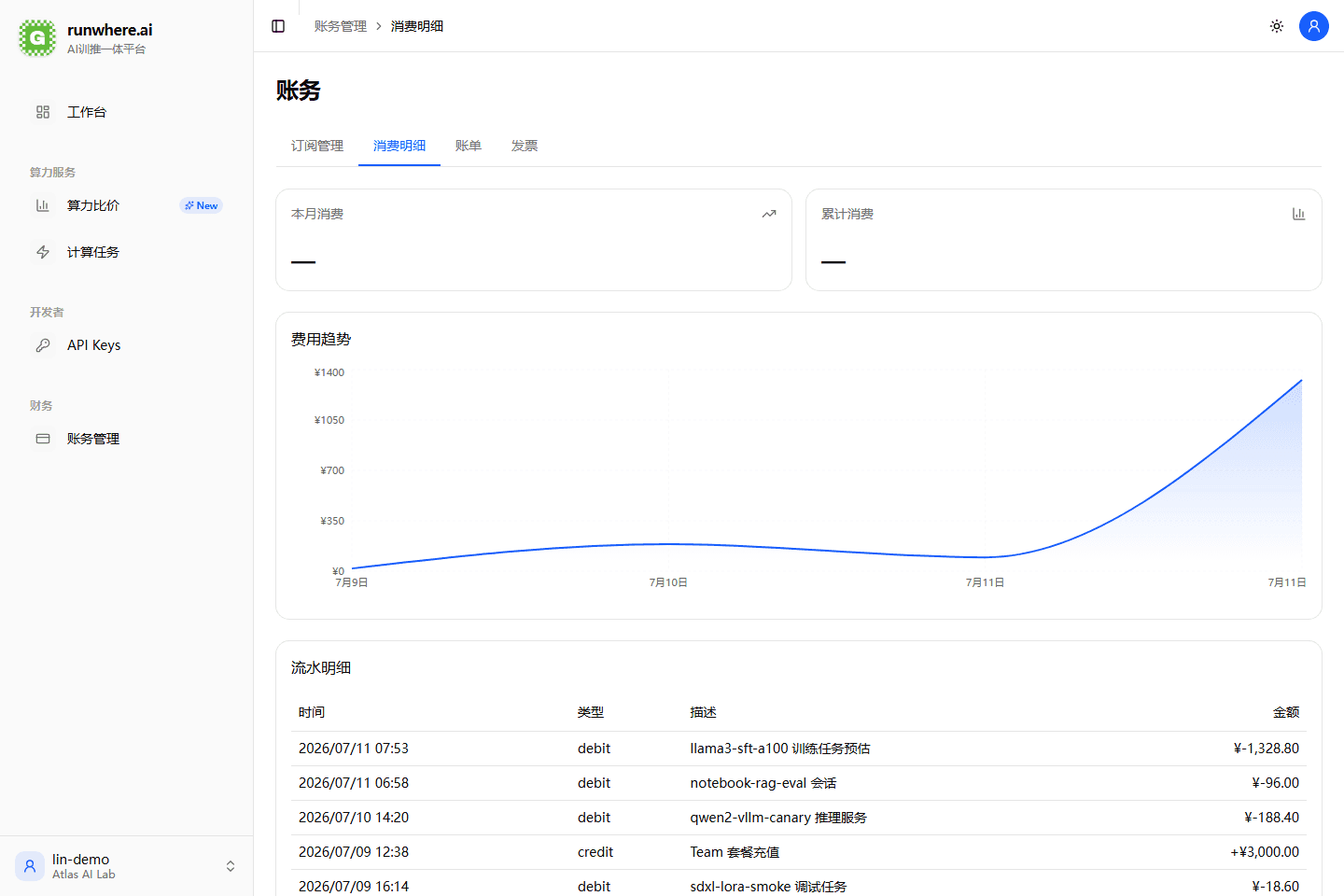Click the credit type cell

pos(595,852)
